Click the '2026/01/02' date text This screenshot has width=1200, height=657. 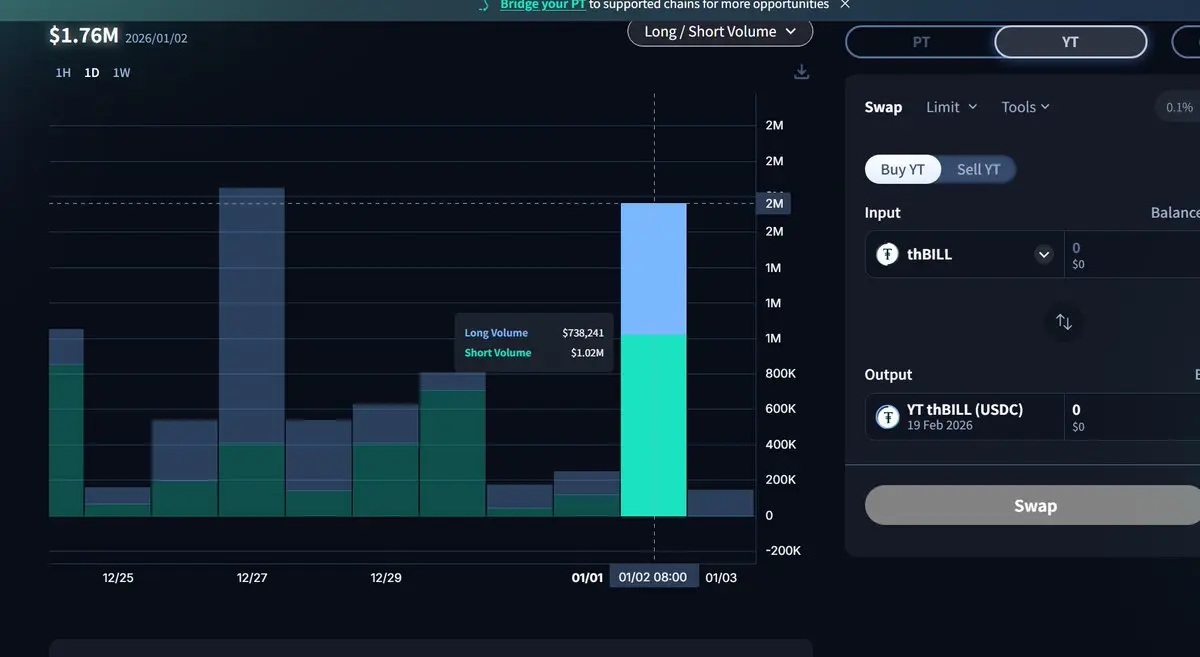(157, 38)
